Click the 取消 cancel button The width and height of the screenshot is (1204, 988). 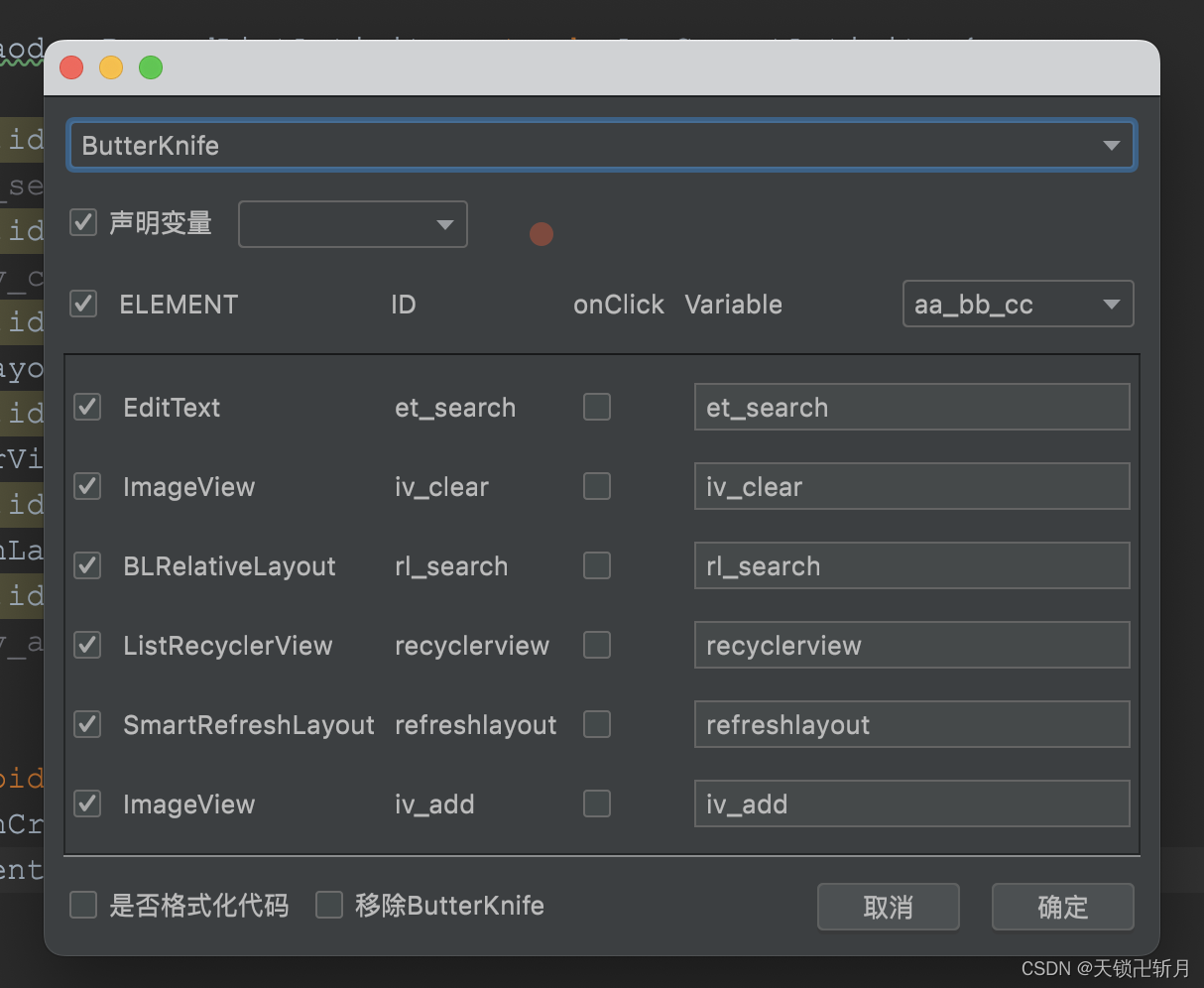coord(888,906)
